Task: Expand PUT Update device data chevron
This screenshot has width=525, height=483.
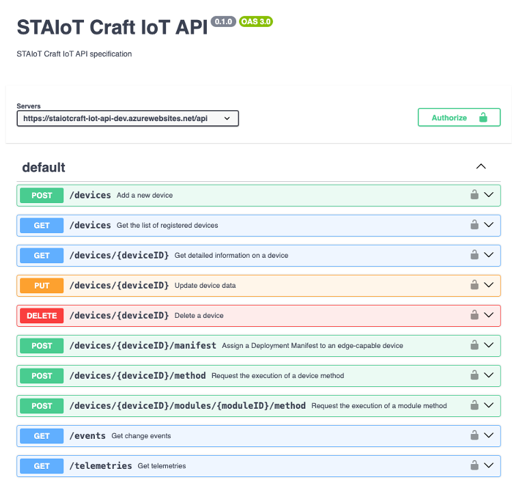Action: tap(489, 285)
